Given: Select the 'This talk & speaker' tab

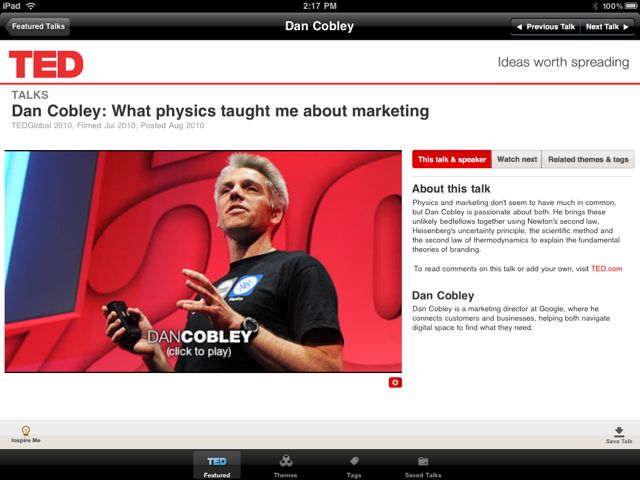Looking at the screenshot, I should tap(452, 159).
